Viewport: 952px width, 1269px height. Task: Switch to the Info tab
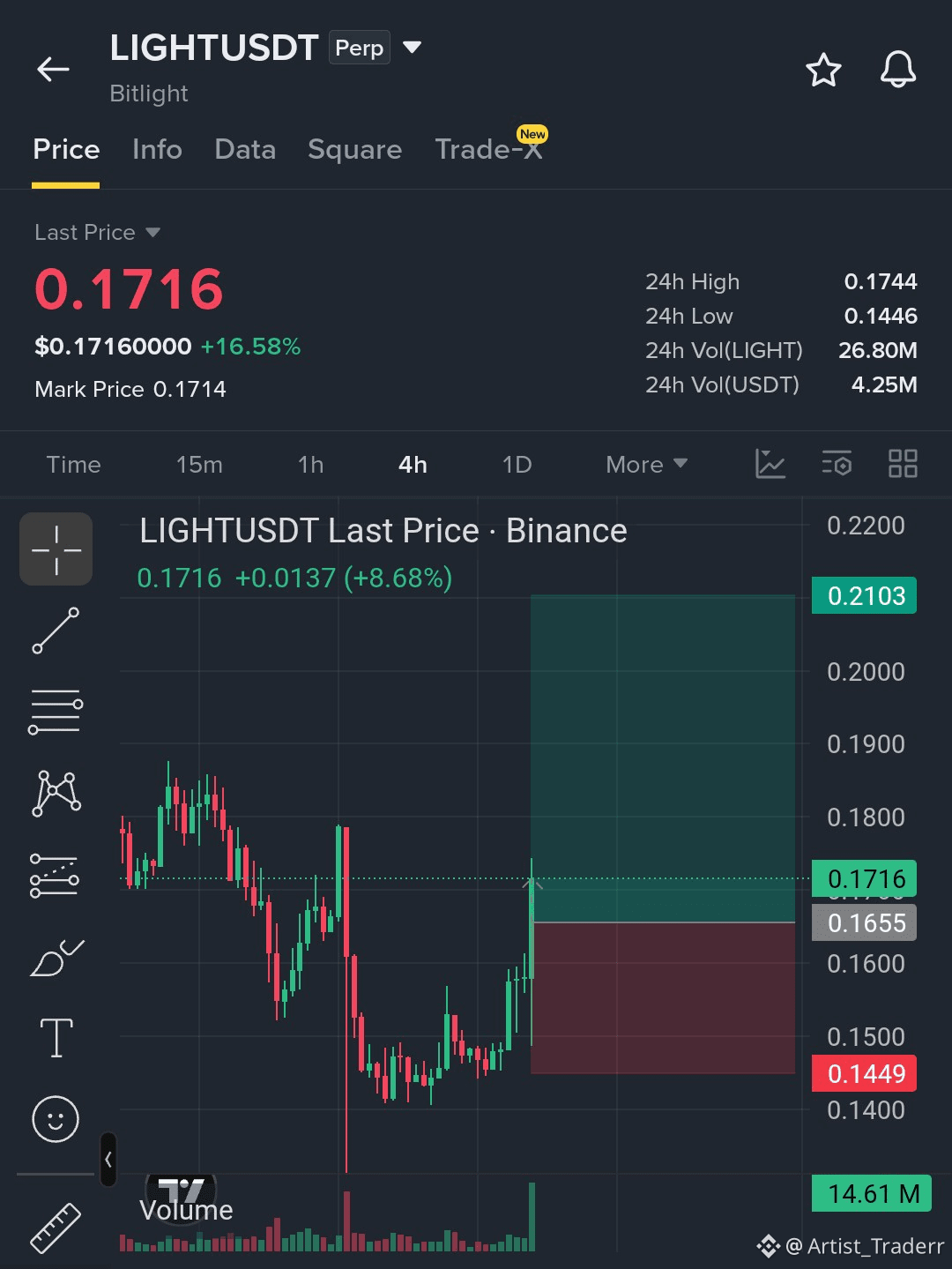[x=157, y=149]
